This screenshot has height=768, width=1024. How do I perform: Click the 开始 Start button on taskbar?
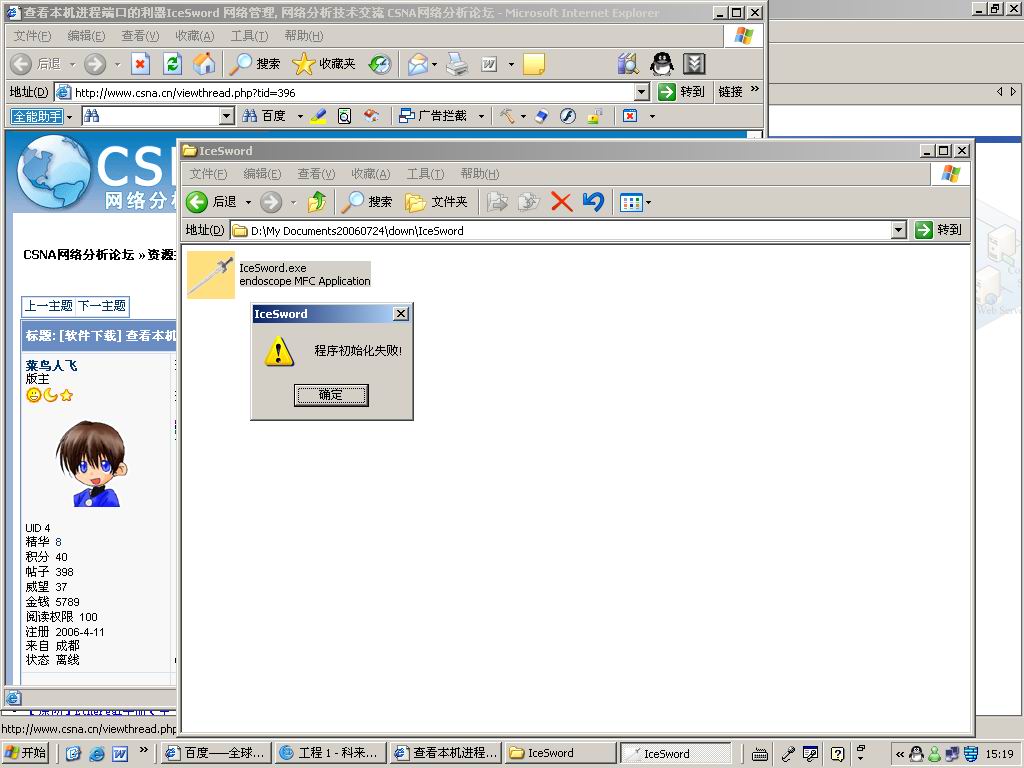click(27, 753)
